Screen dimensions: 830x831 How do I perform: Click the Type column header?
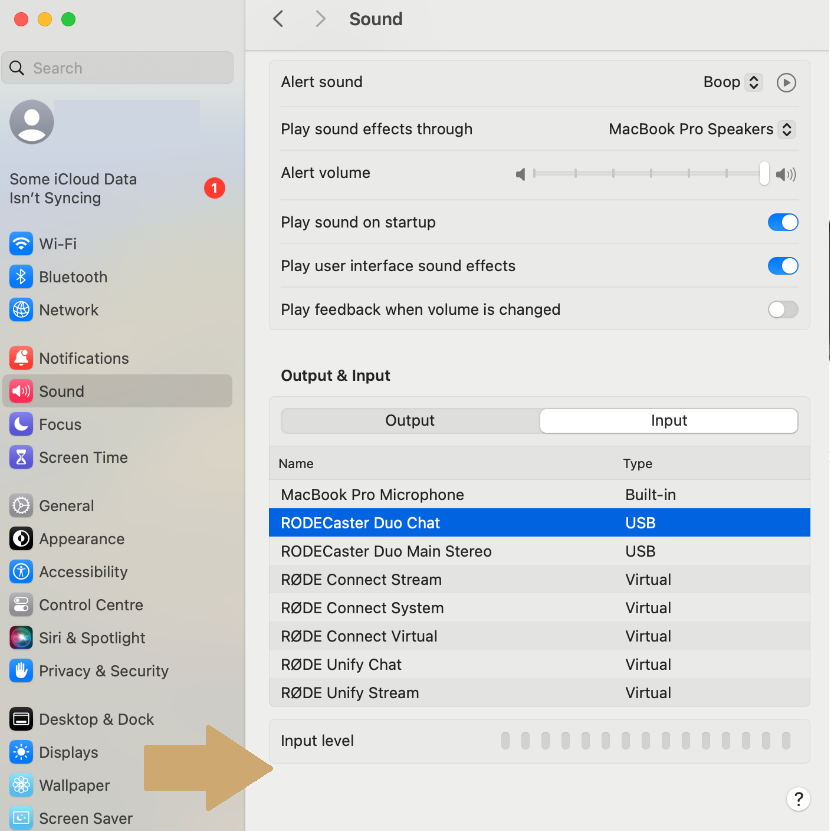tap(638, 464)
